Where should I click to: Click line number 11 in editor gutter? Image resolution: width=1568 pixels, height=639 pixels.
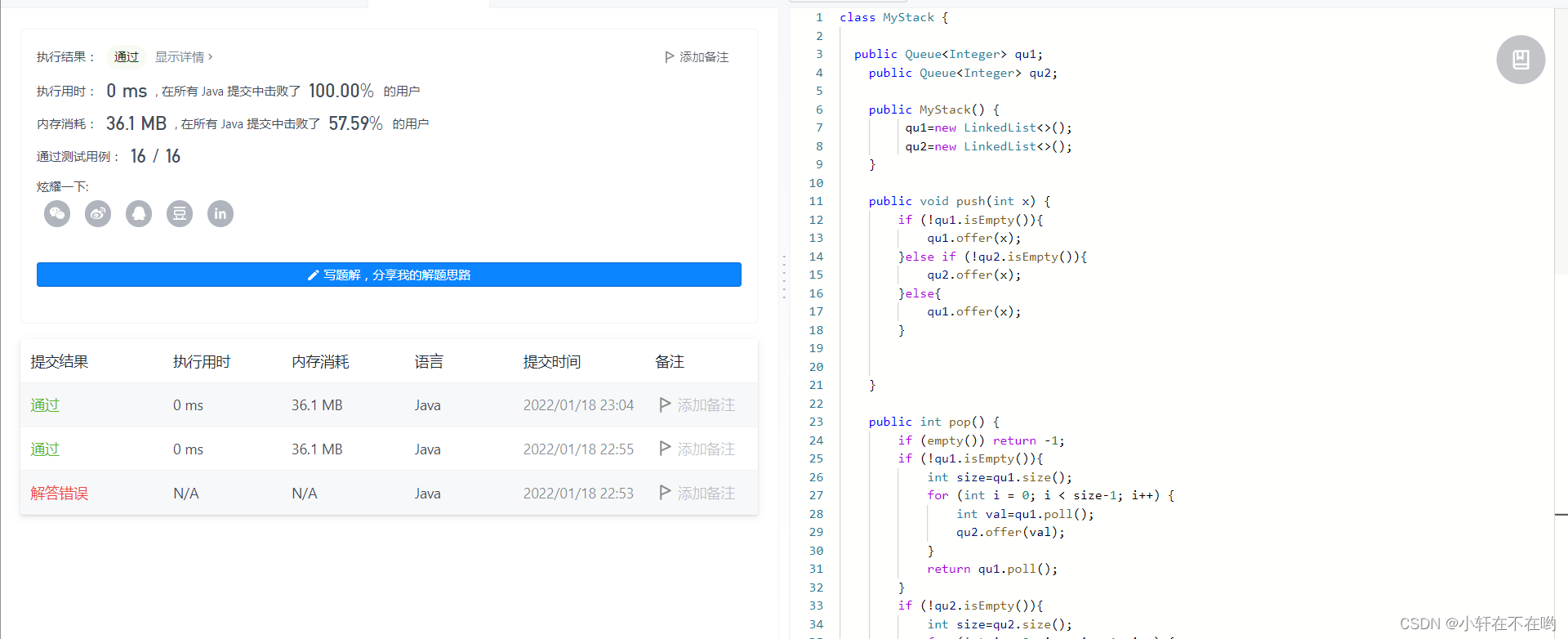tap(816, 201)
